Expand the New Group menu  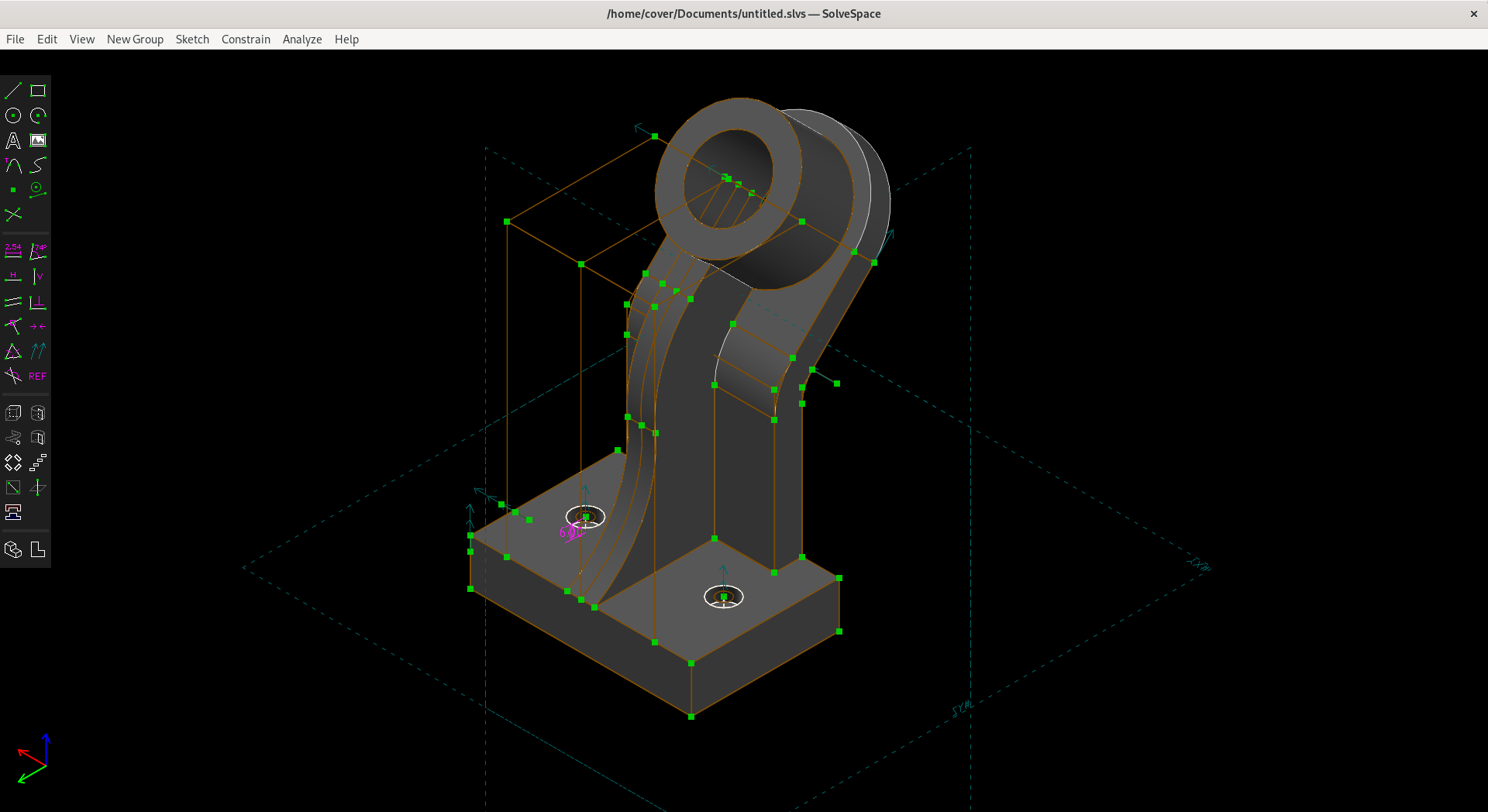point(135,40)
